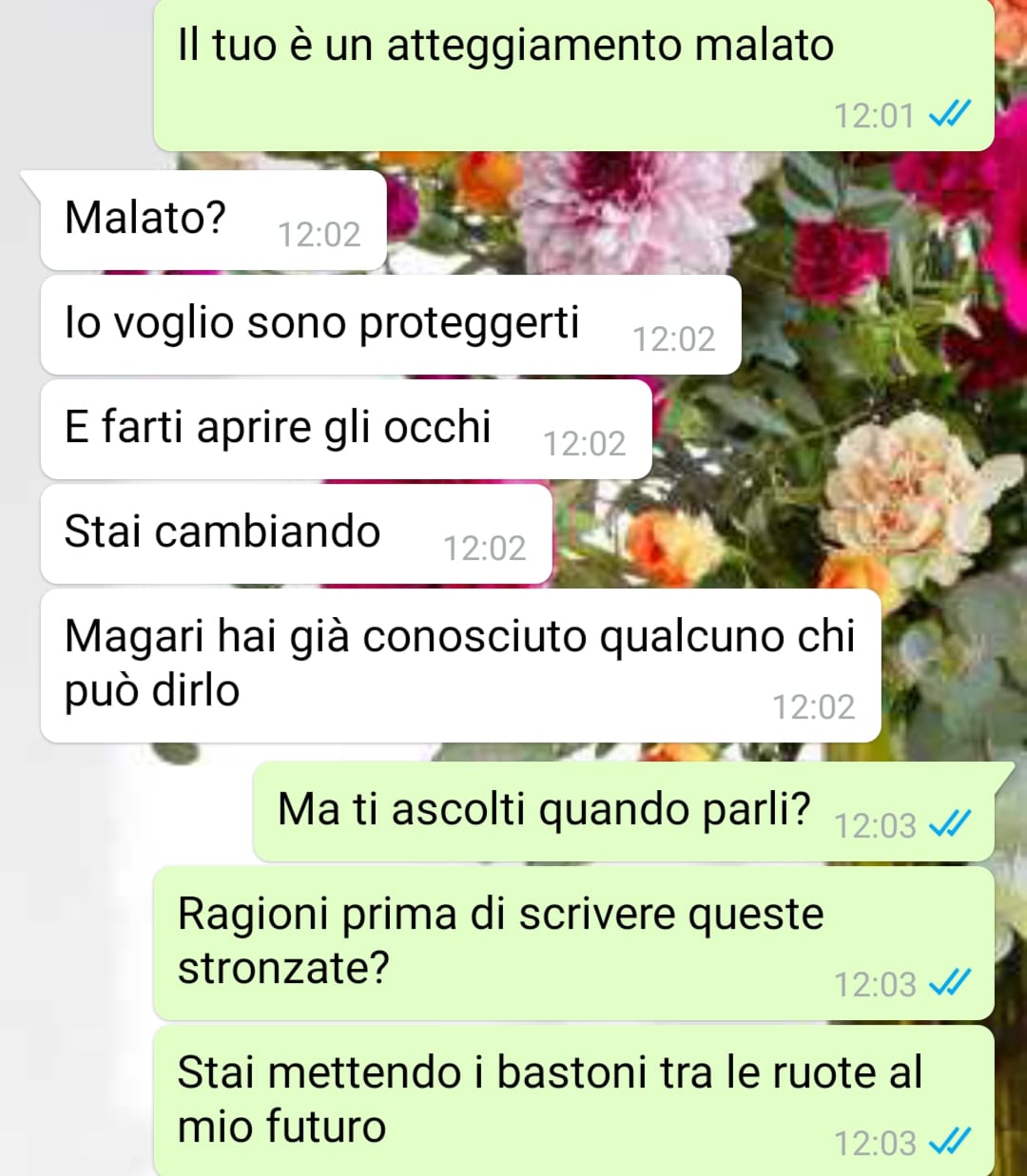Select the 'Stai cambiando' message bubble

297,534
